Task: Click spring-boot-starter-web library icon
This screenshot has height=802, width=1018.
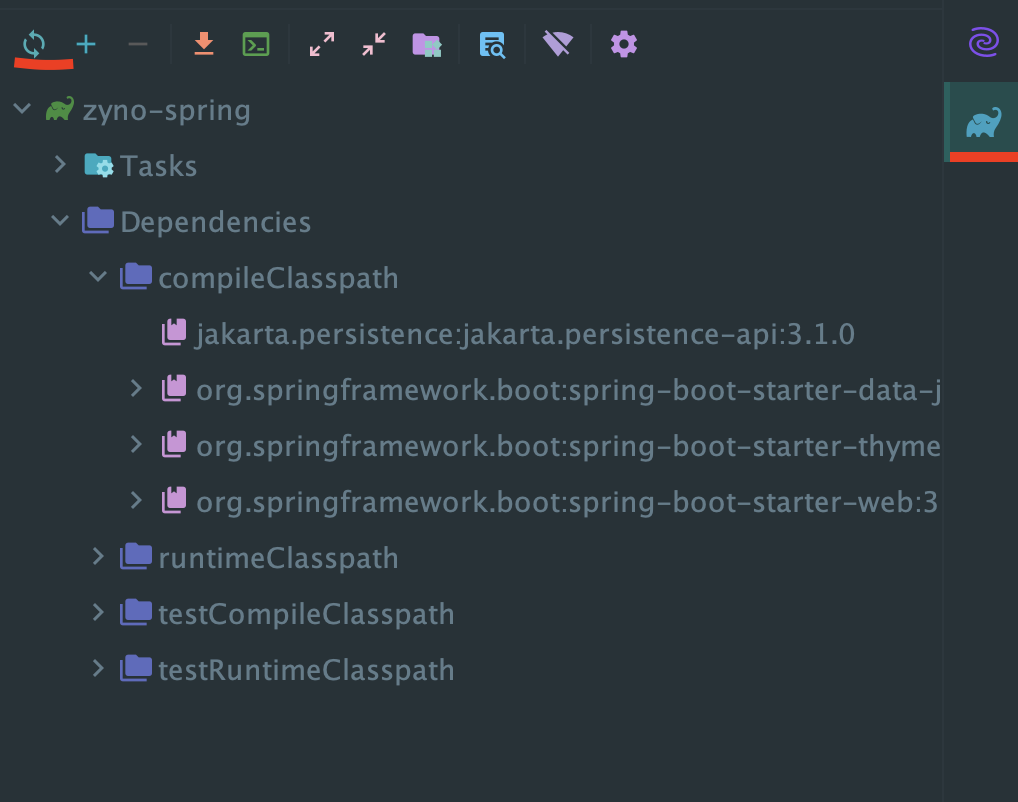Action: (174, 499)
